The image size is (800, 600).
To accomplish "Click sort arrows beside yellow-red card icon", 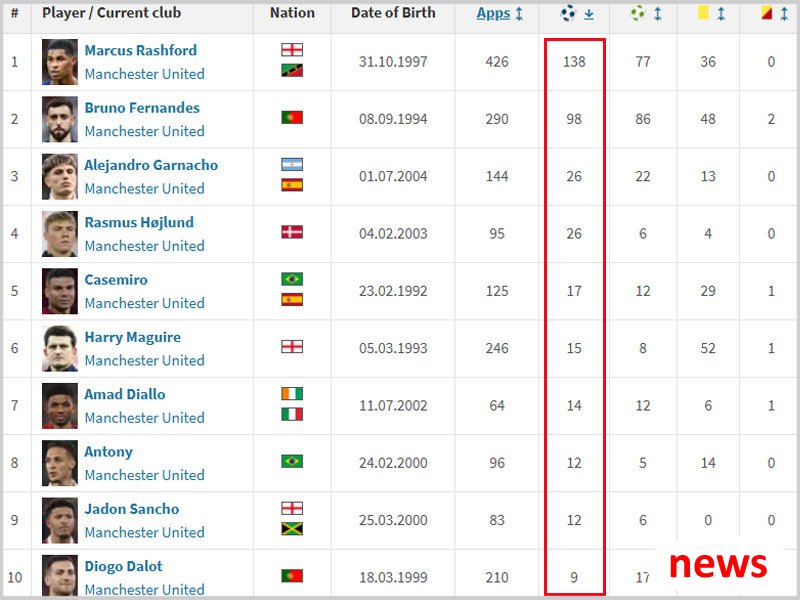I will [784, 14].
